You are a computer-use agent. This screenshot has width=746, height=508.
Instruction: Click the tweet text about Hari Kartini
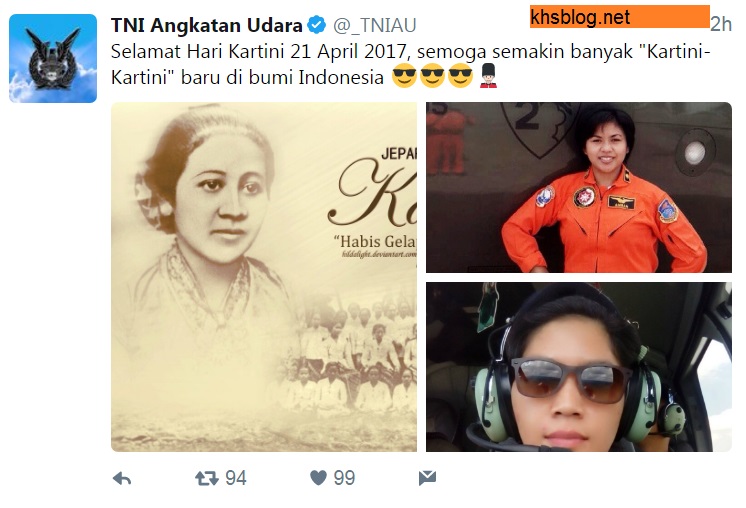tap(410, 64)
